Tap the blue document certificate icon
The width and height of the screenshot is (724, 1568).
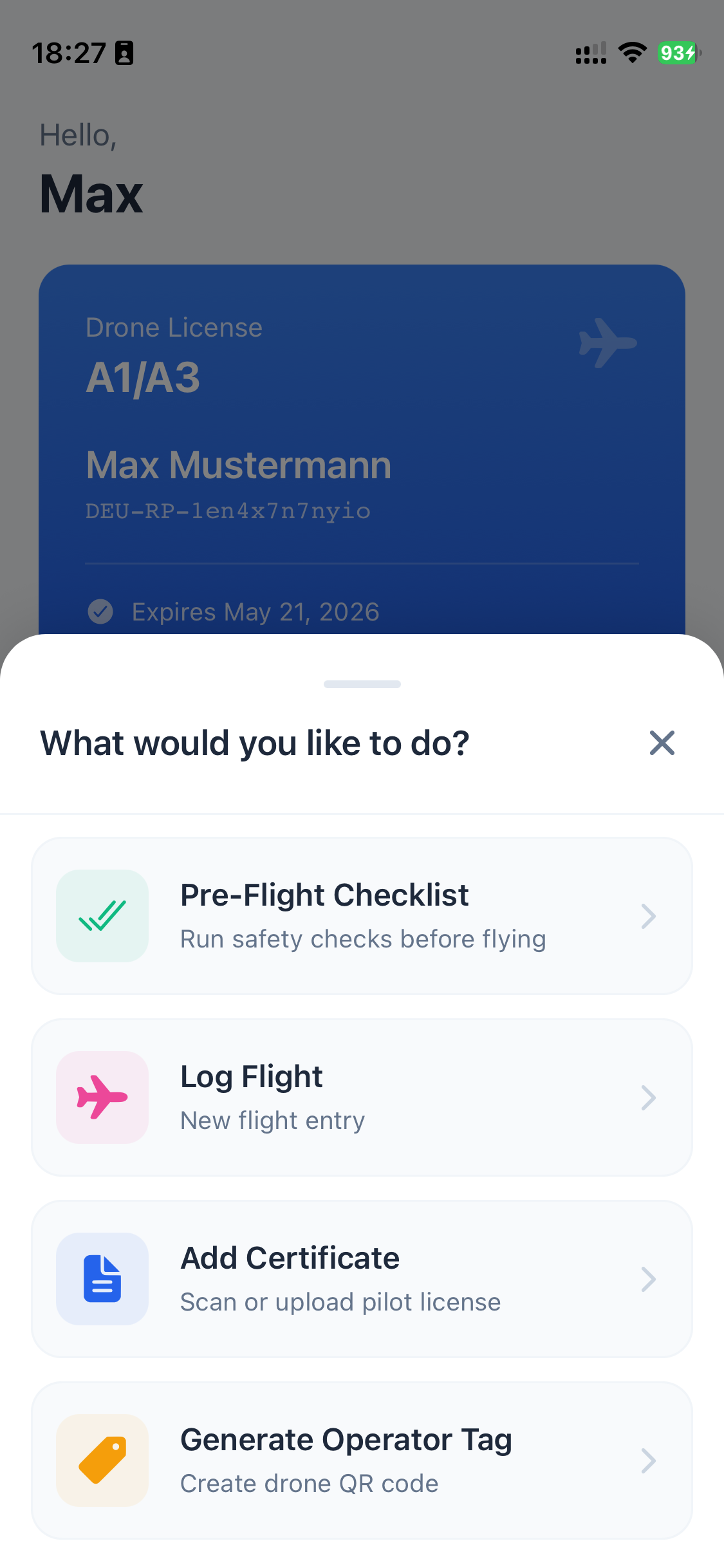tap(102, 1279)
